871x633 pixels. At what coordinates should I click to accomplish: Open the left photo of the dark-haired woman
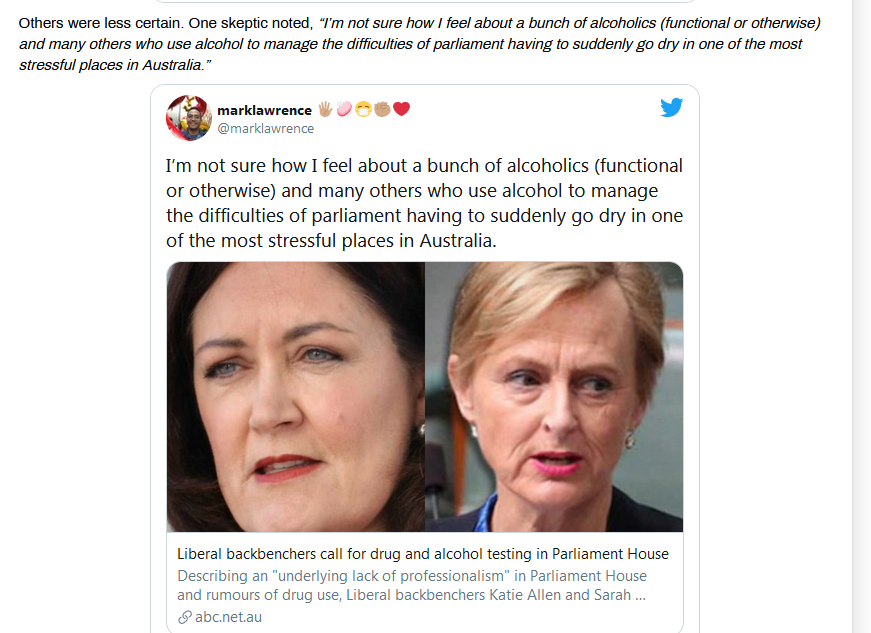coord(296,397)
